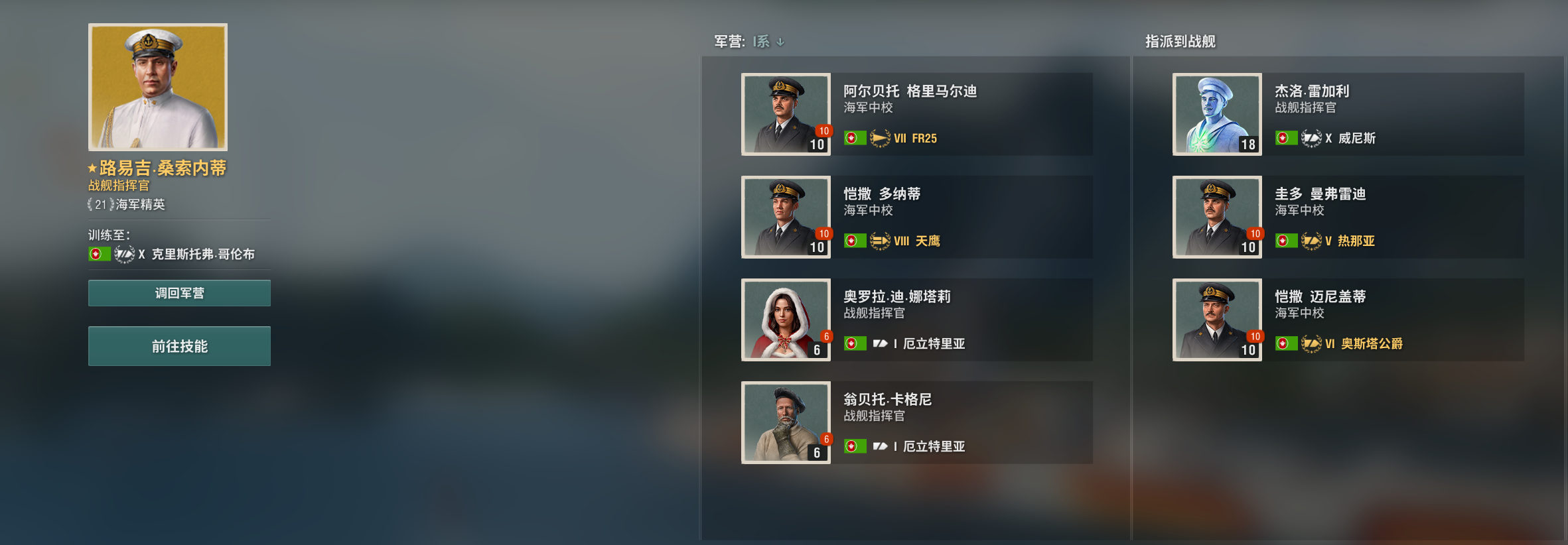Click the destroyer class icon beside FR25

[x=880, y=138]
